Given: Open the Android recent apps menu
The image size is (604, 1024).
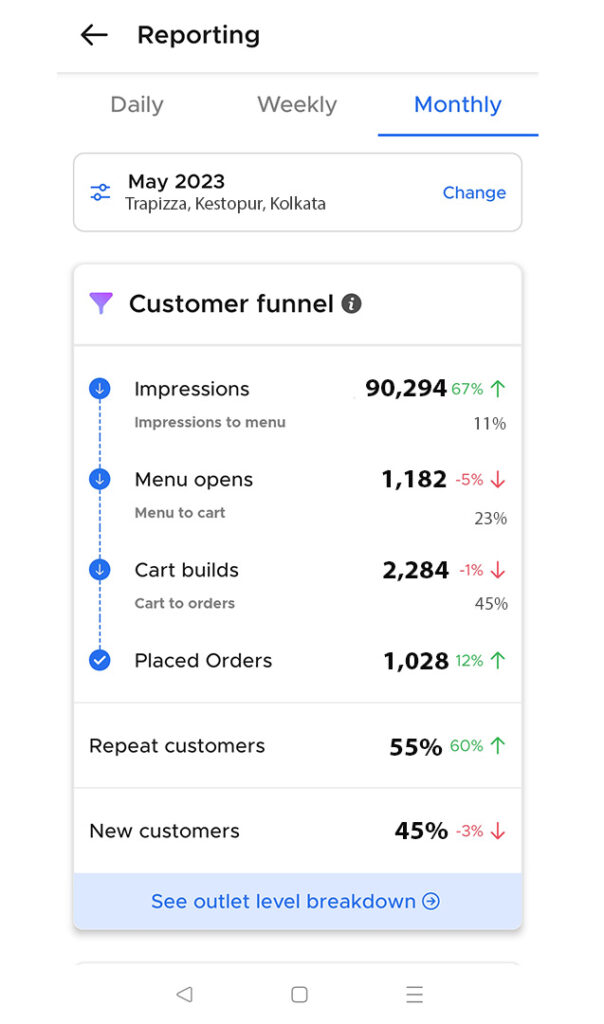Looking at the screenshot, I should coord(414,994).
